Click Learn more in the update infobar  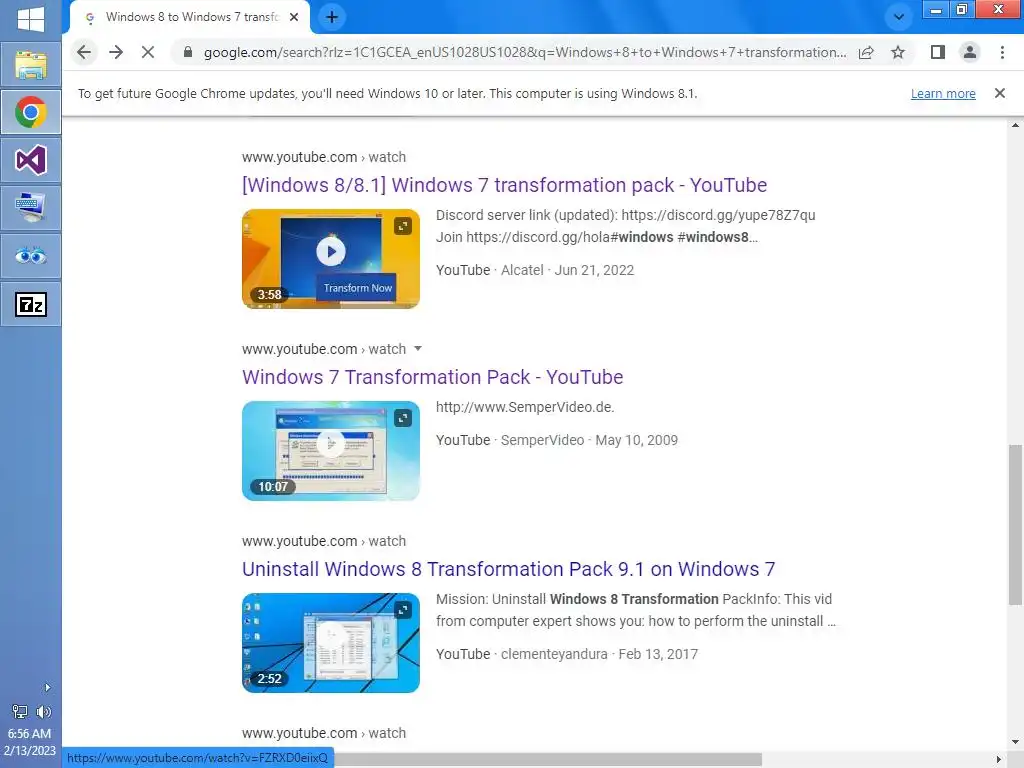(x=943, y=93)
